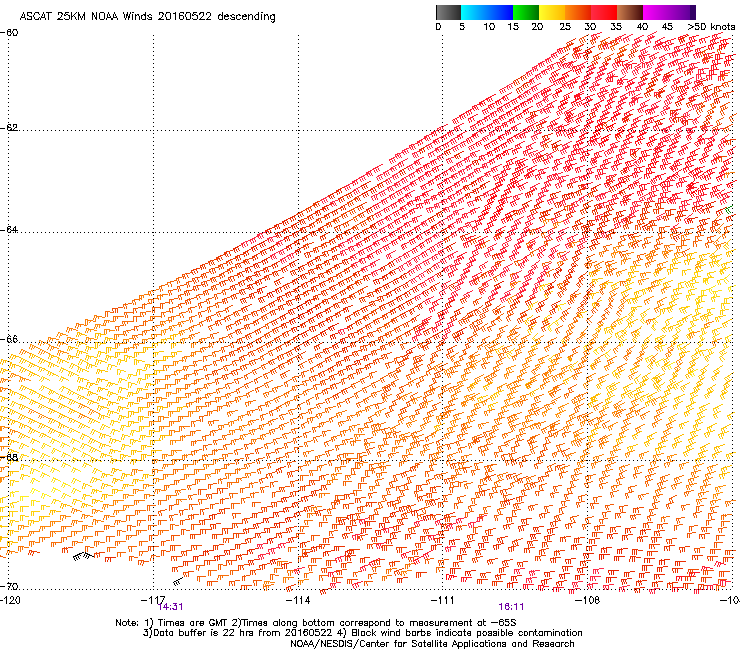
Task: Click the latitude label -60
Action: point(9,33)
